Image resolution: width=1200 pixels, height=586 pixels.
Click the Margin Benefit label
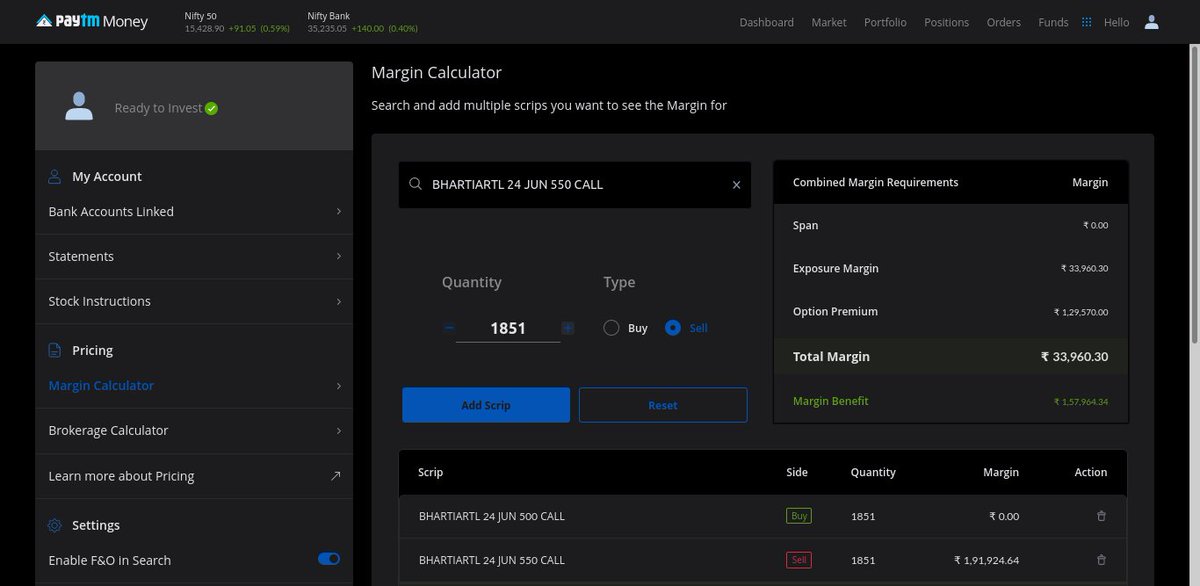click(830, 401)
